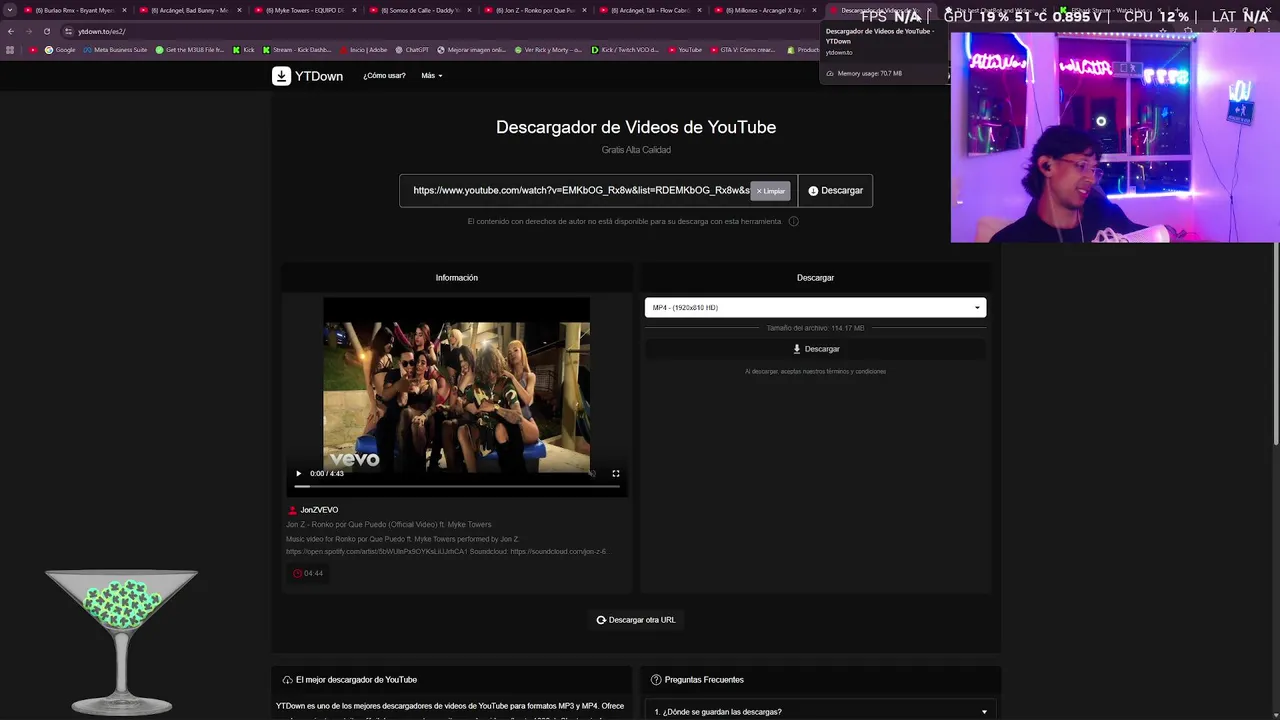
Task: Click the Información panel header
Action: pyautogui.click(x=457, y=278)
